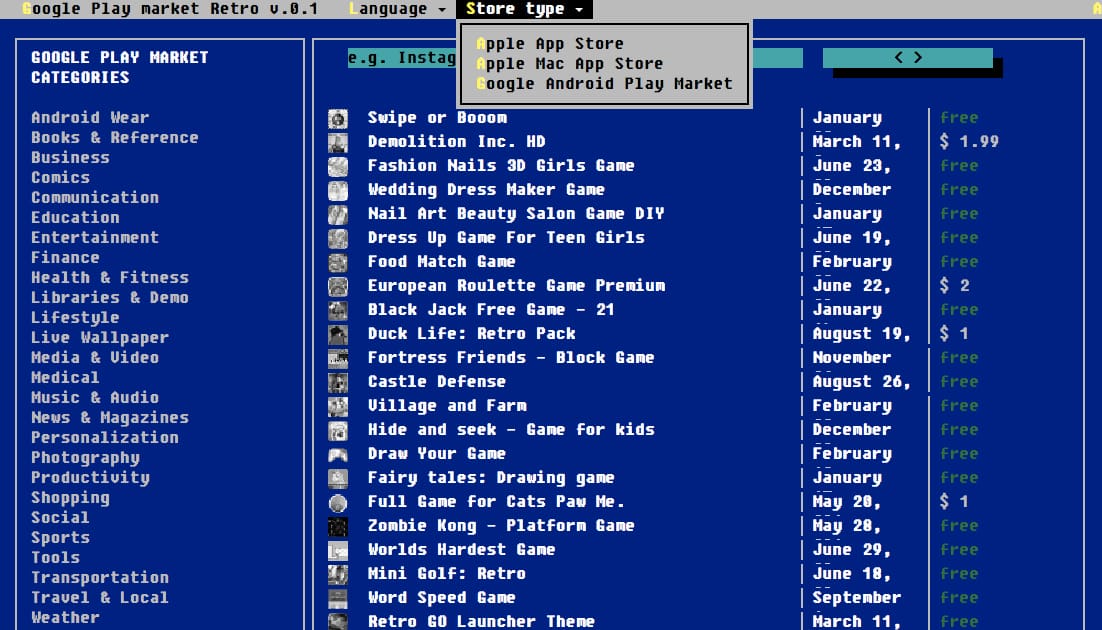Click the Duck Life: Retro Pack icon
Screen dimensions: 1102x630
coord(338,334)
